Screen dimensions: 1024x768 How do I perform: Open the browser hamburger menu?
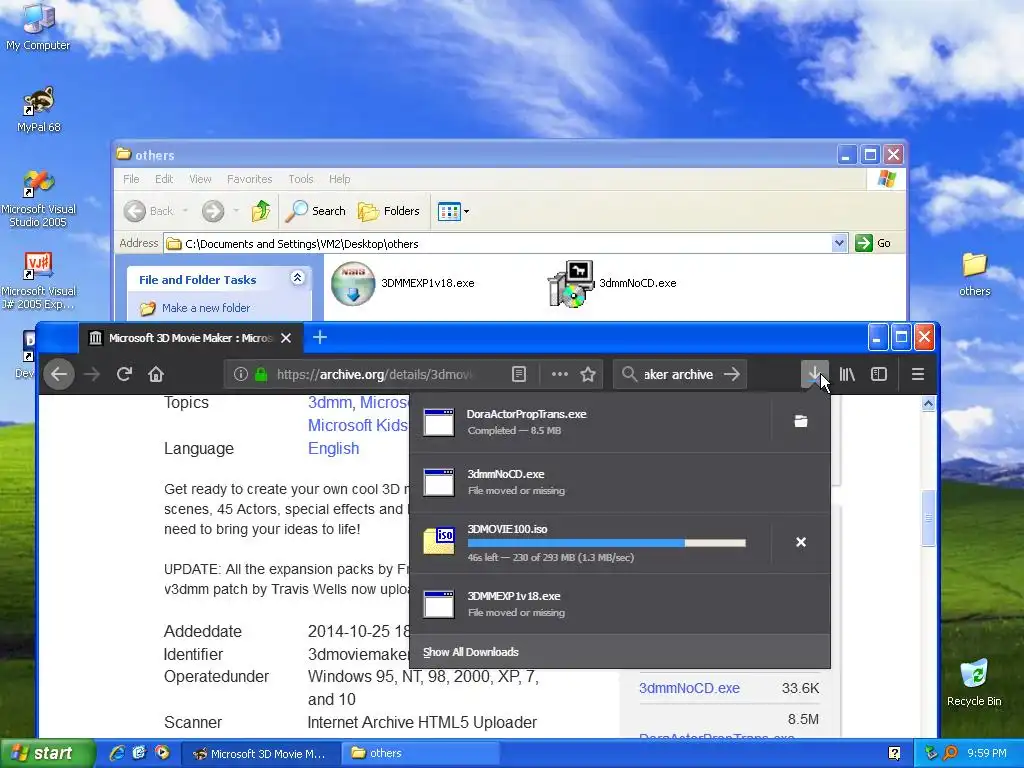918,374
